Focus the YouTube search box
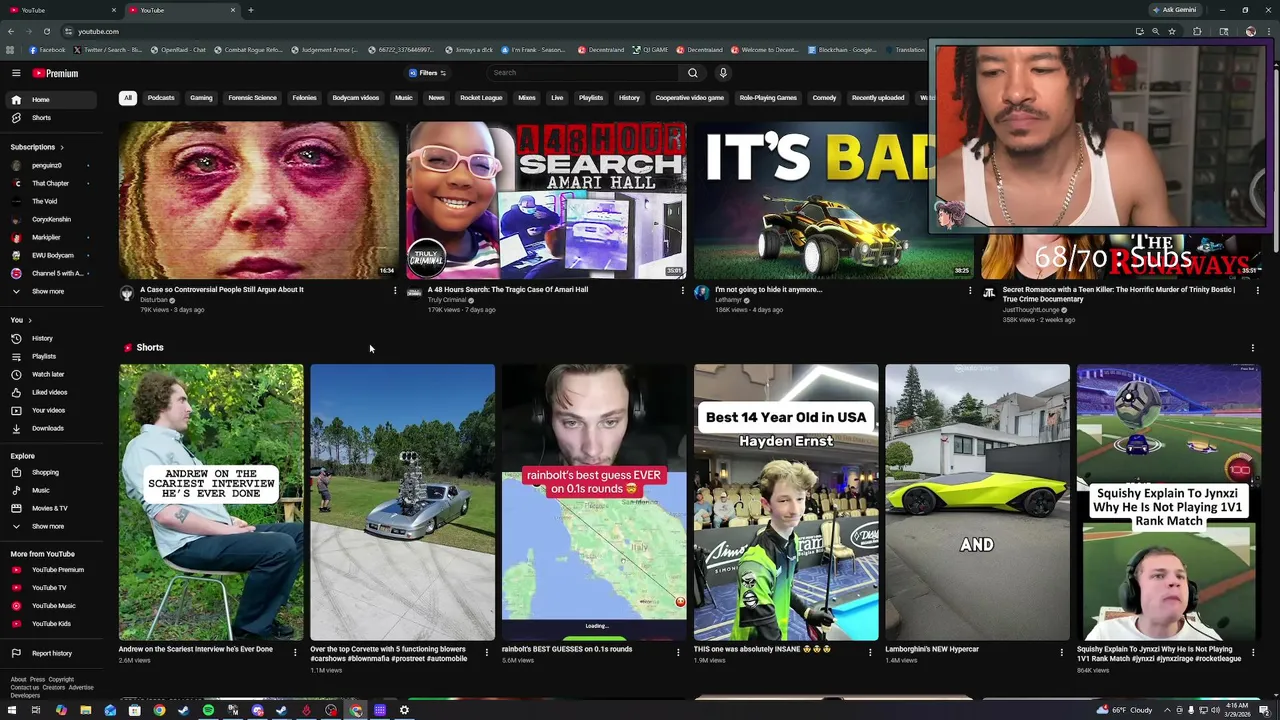The width and height of the screenshot is (1280, 720). [x=585, y=73]
